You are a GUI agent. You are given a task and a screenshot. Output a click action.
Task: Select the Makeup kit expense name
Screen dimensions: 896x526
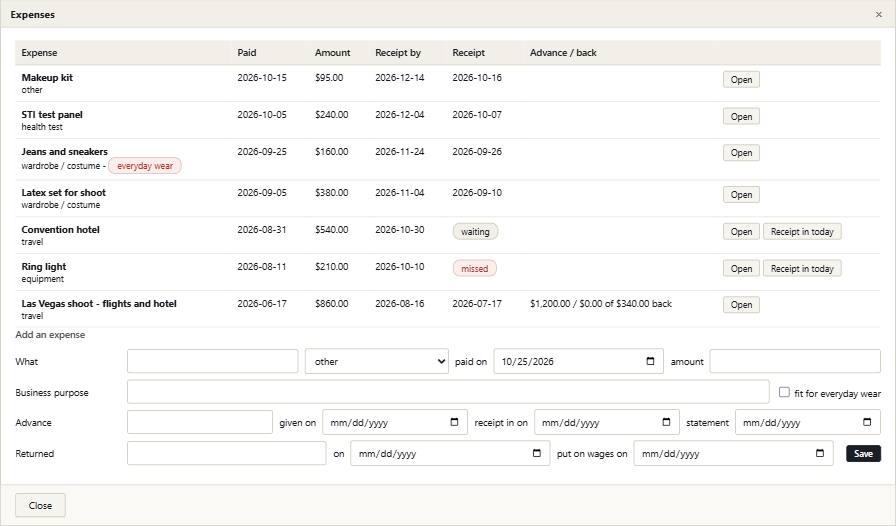click(47, 78)
